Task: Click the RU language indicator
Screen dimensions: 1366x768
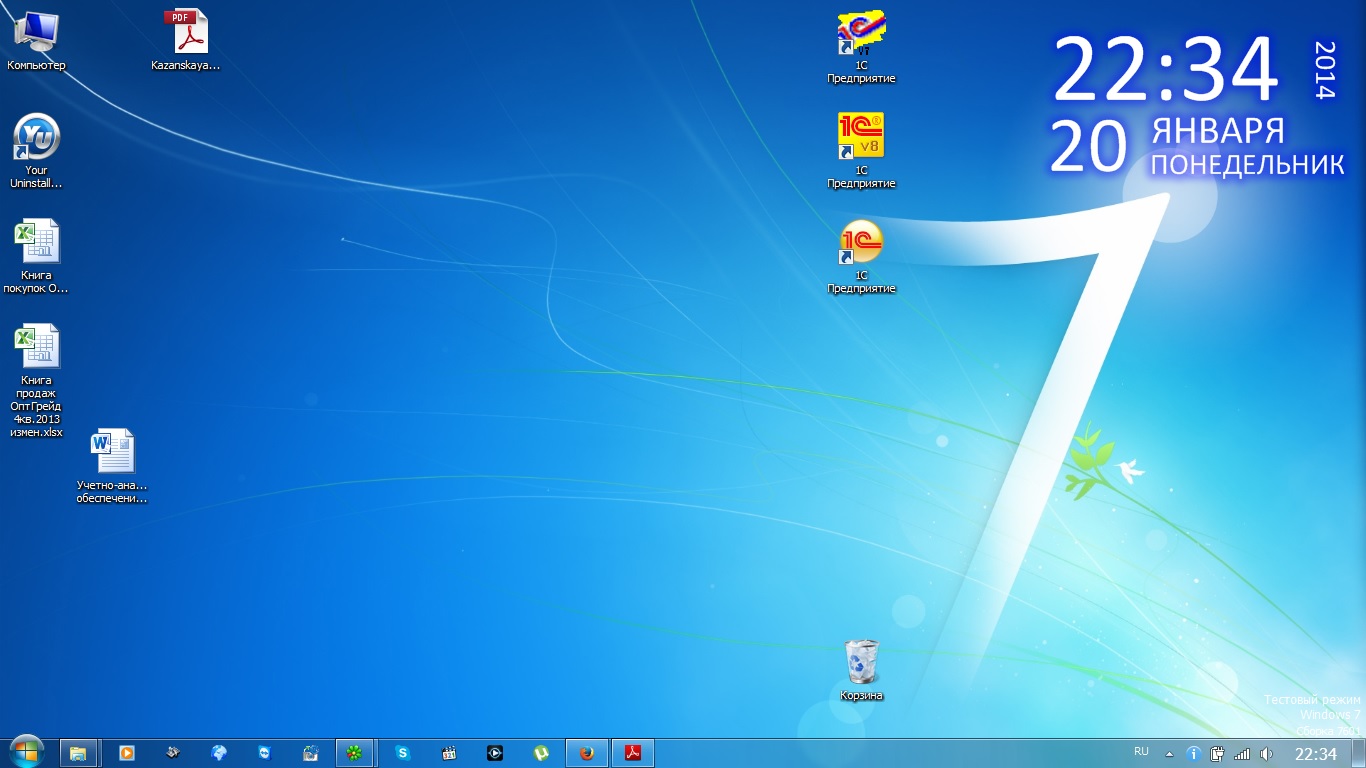Action: 1141,752
